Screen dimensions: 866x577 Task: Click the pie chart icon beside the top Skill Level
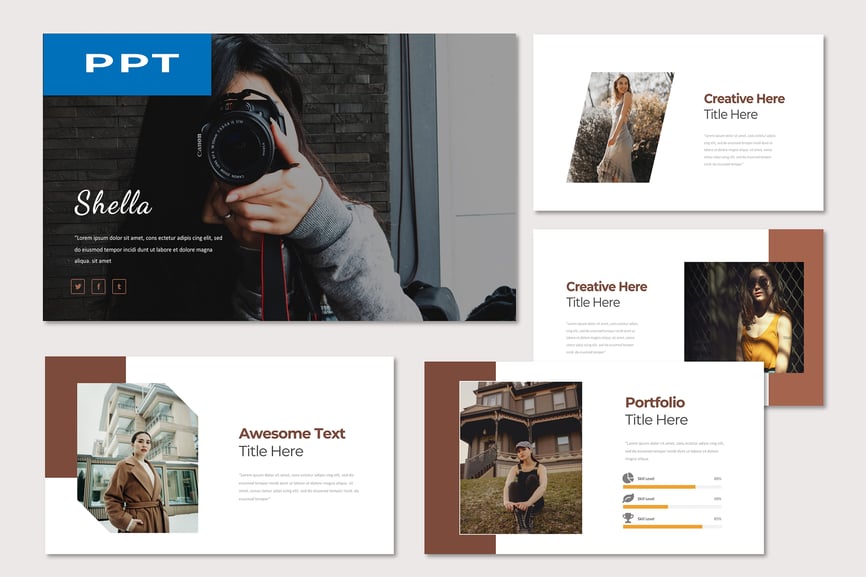tap(628, 477)
